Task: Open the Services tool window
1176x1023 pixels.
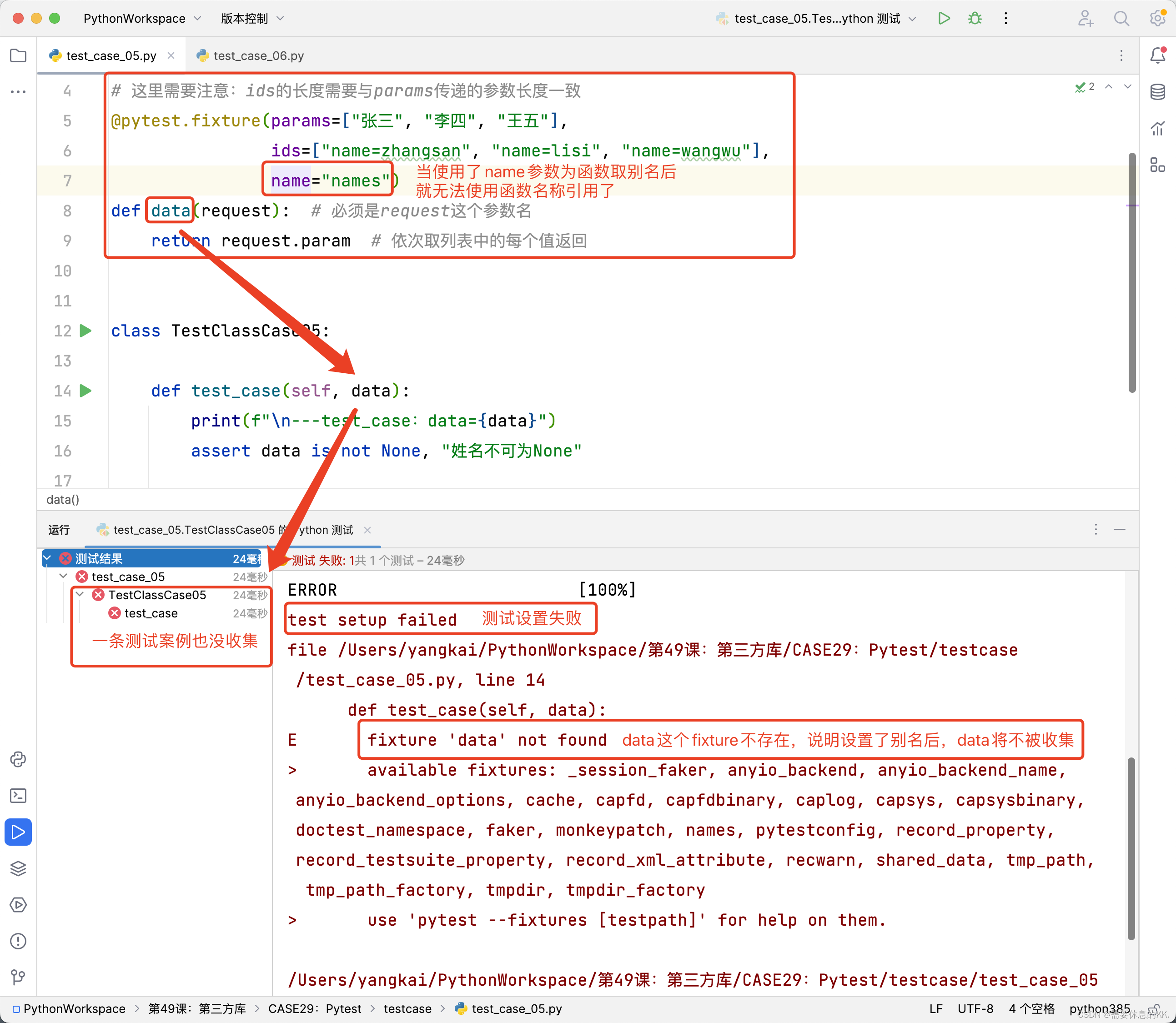Action: coord(18,905)
